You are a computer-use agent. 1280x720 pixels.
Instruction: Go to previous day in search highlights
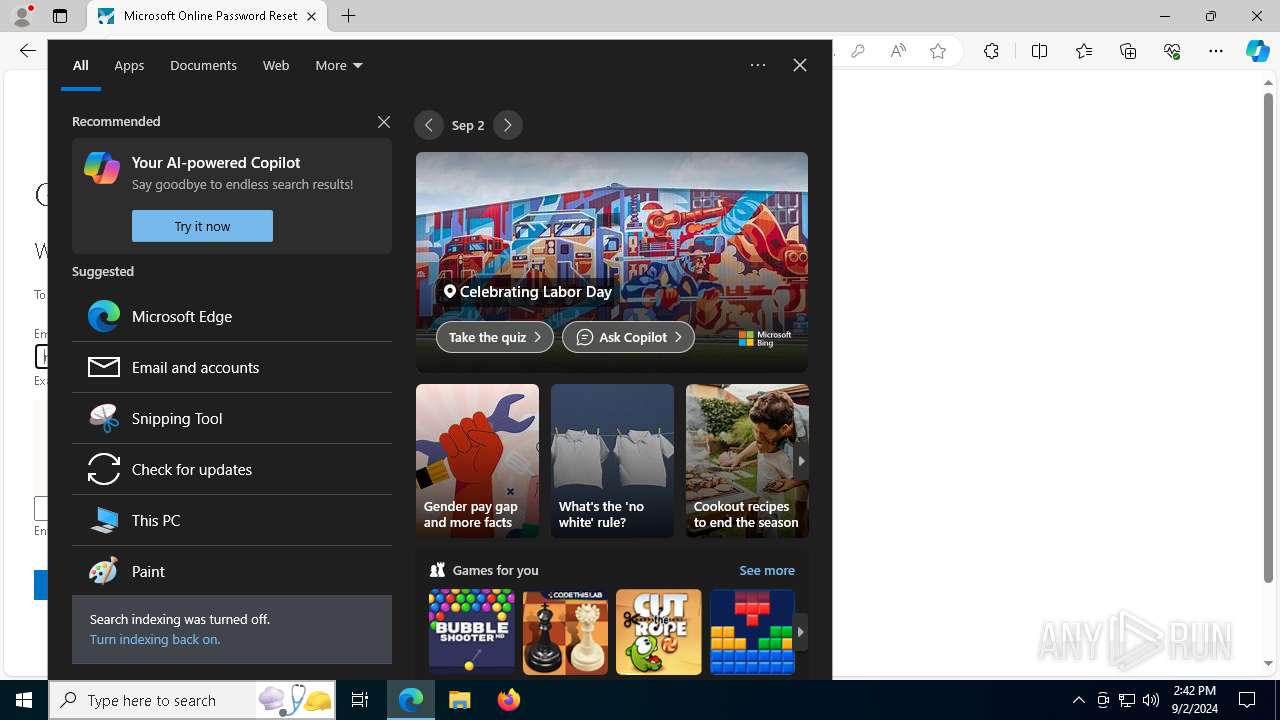pyautogui.click(x=429, y=125)
